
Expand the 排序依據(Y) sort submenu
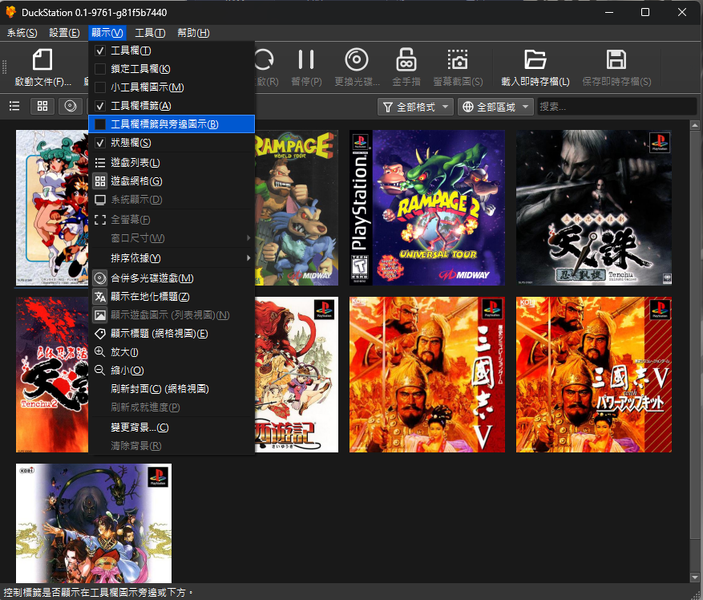pyautogui.click(x=172, y=258)
